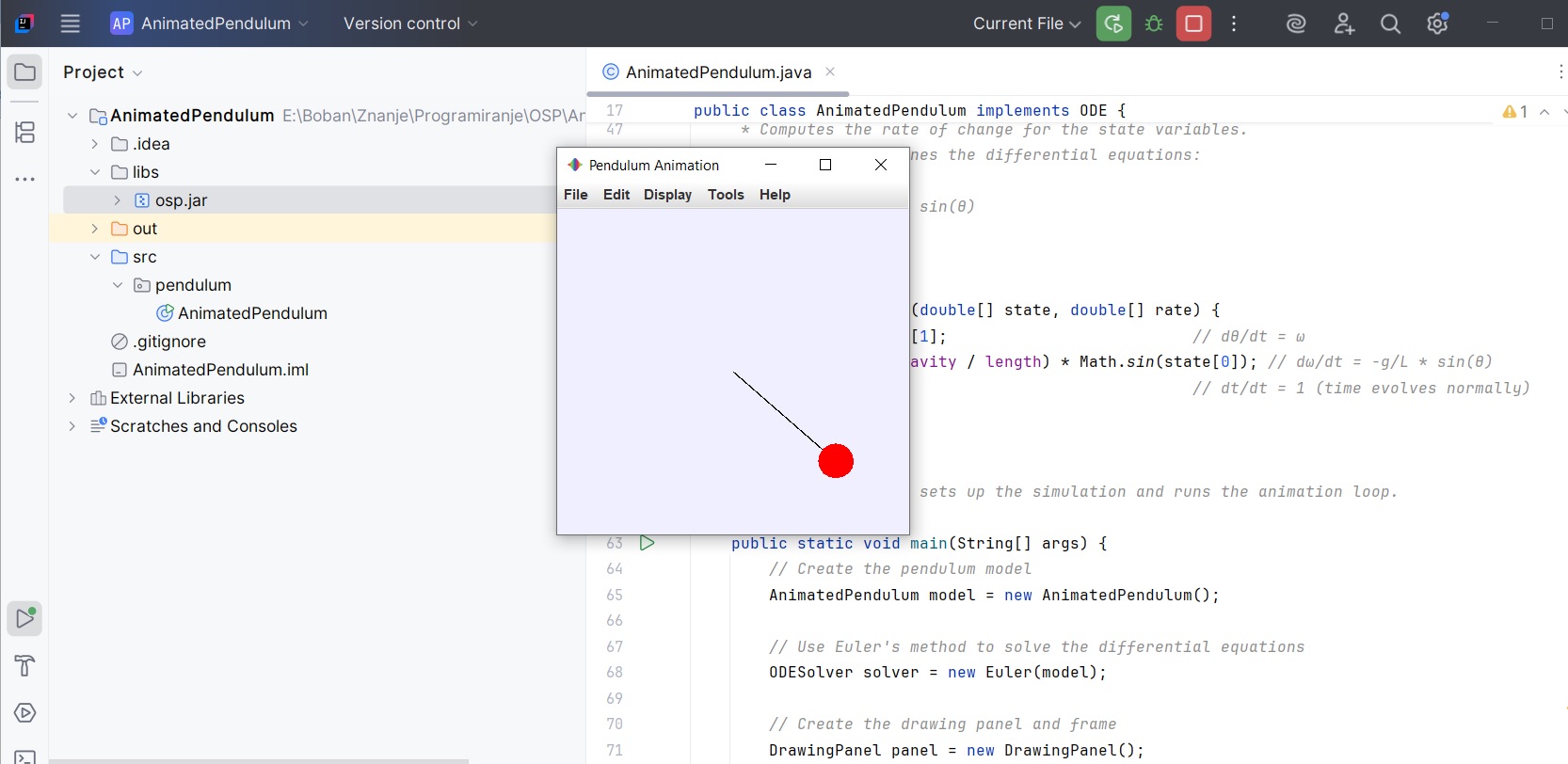Open IDE settings gear icon

pyautogui.click(x=1437, y=24)
